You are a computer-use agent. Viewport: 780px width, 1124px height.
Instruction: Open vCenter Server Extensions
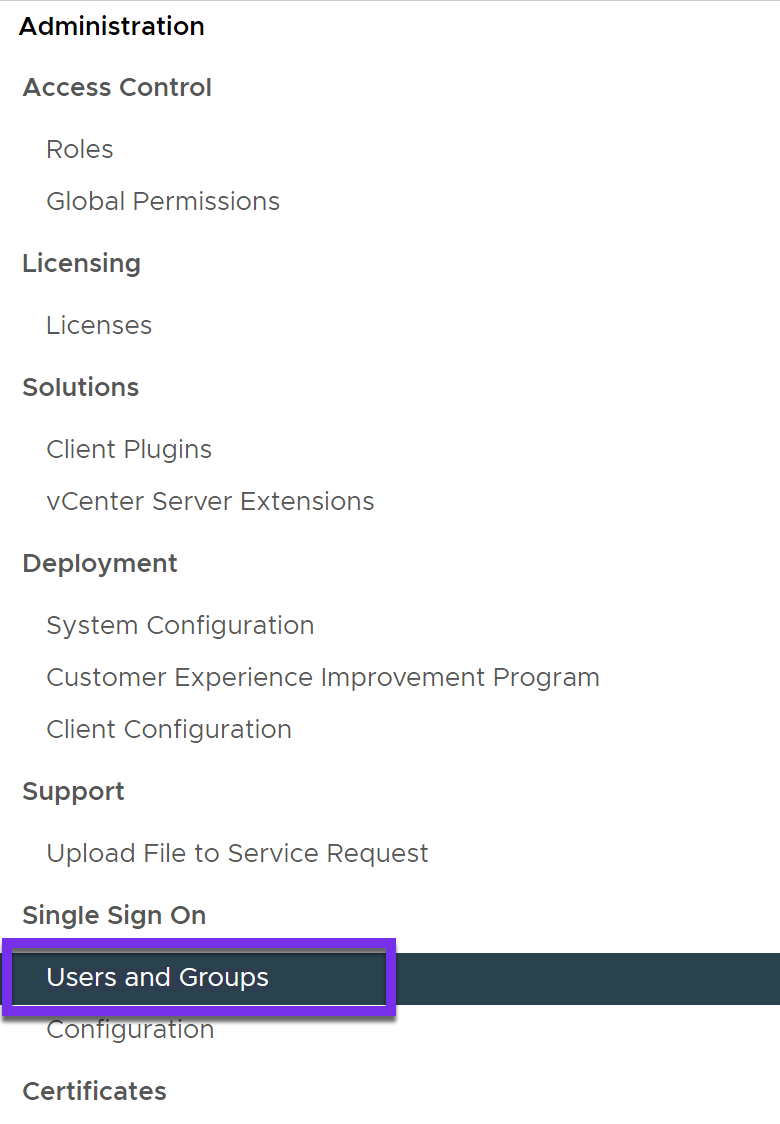[210, 502]
